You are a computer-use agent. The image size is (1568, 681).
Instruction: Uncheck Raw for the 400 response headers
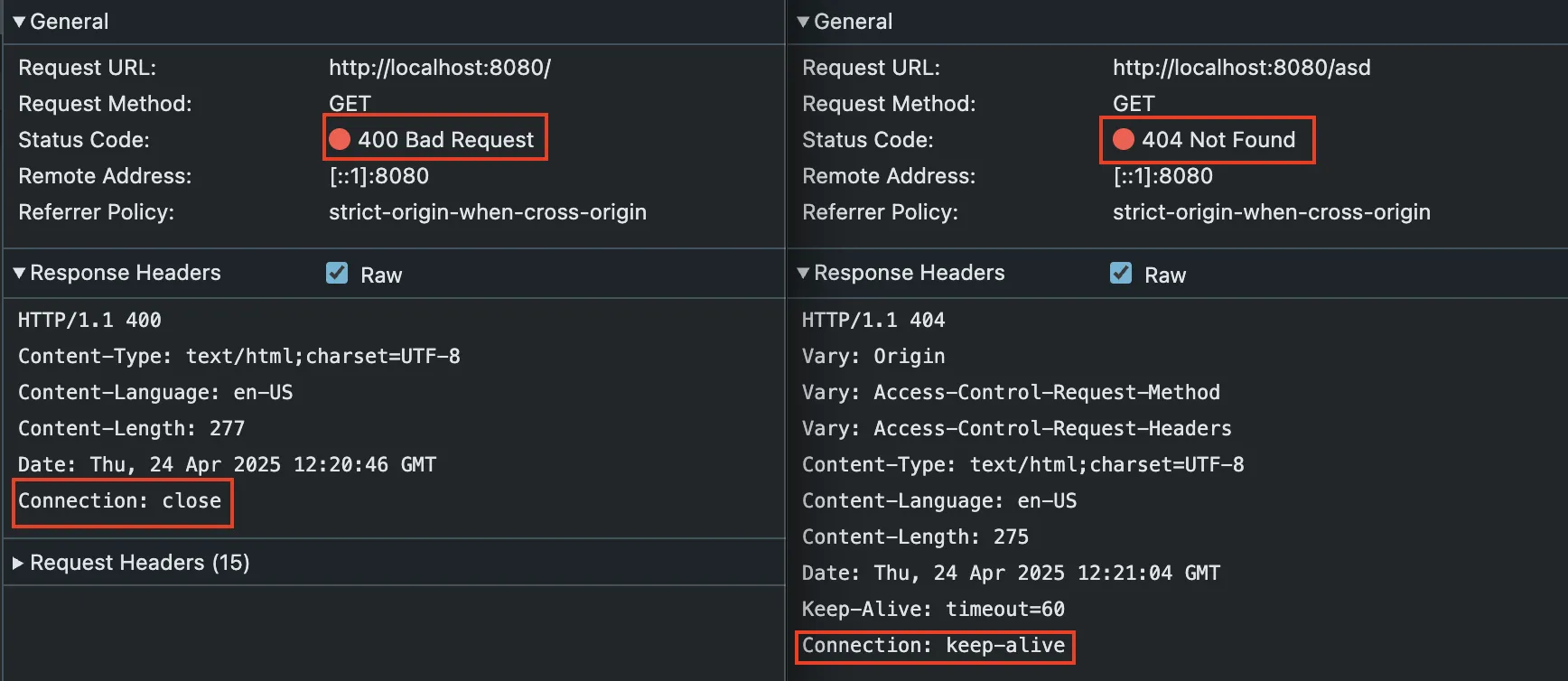coord(337,273)
